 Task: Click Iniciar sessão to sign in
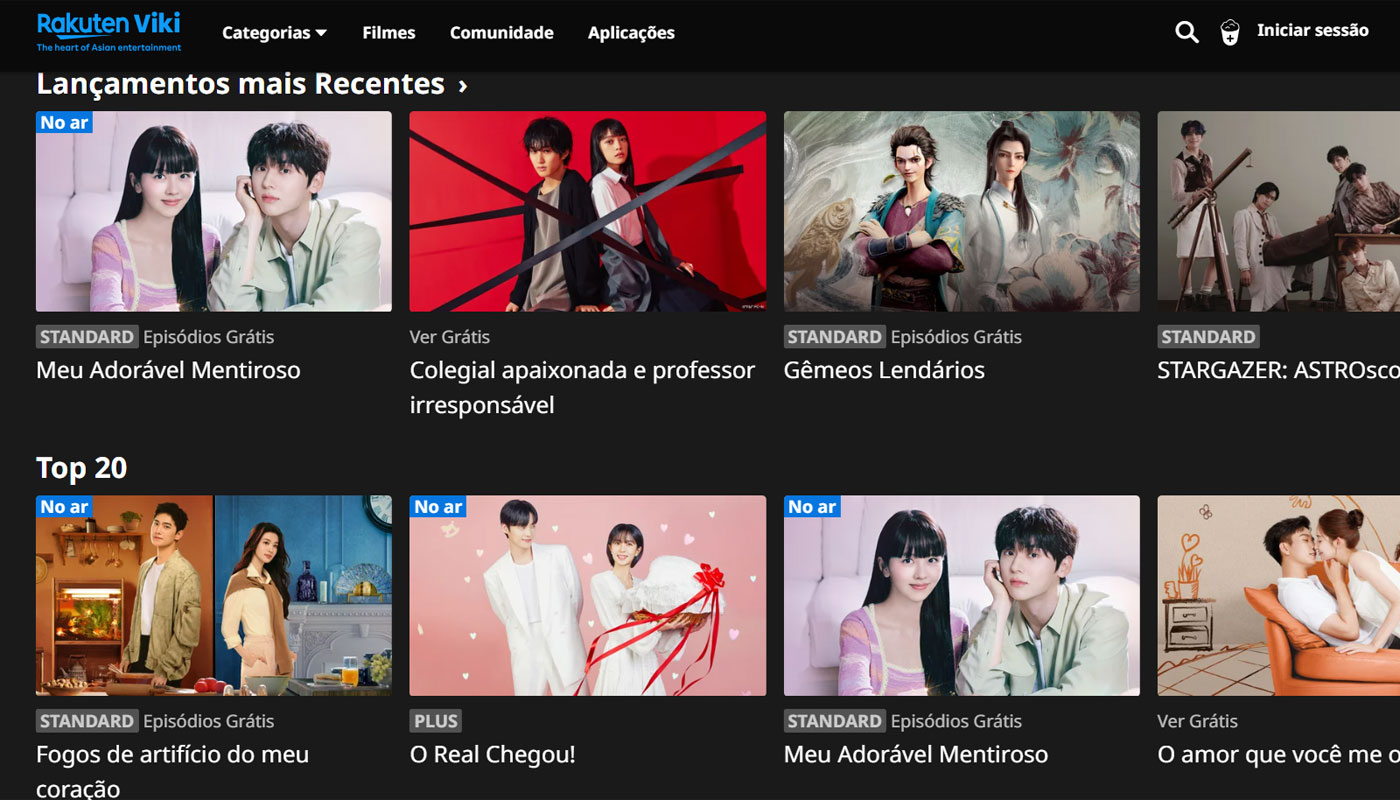(1312, 31)
